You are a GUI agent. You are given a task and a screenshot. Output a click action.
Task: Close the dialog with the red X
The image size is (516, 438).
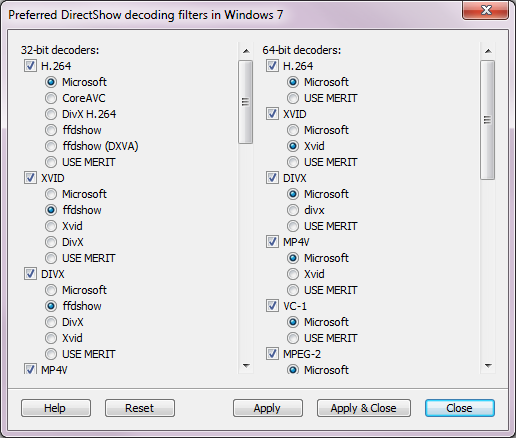pyautogui.click(x=485, y=10)
